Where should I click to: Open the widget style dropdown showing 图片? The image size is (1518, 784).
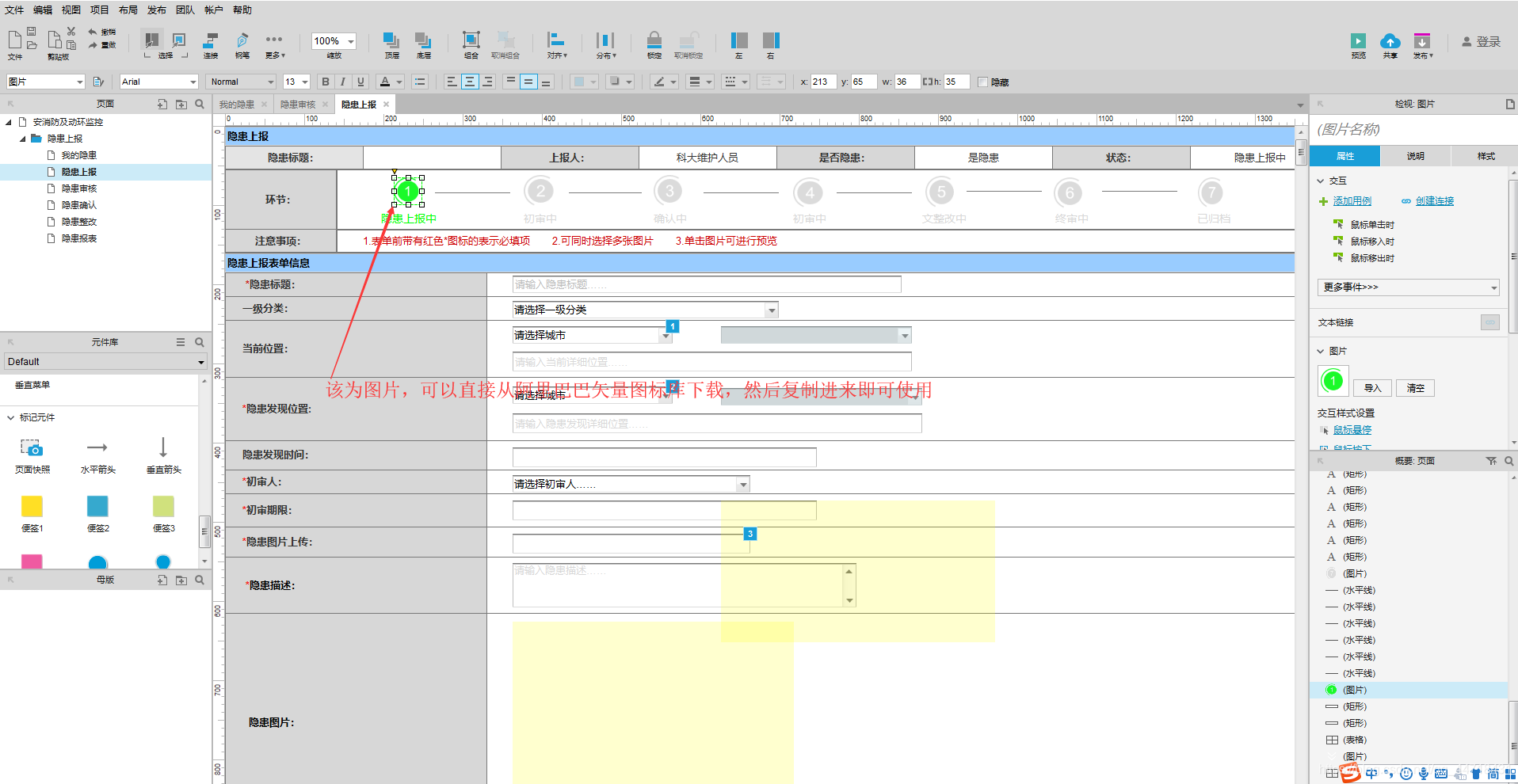coord(45,82)
